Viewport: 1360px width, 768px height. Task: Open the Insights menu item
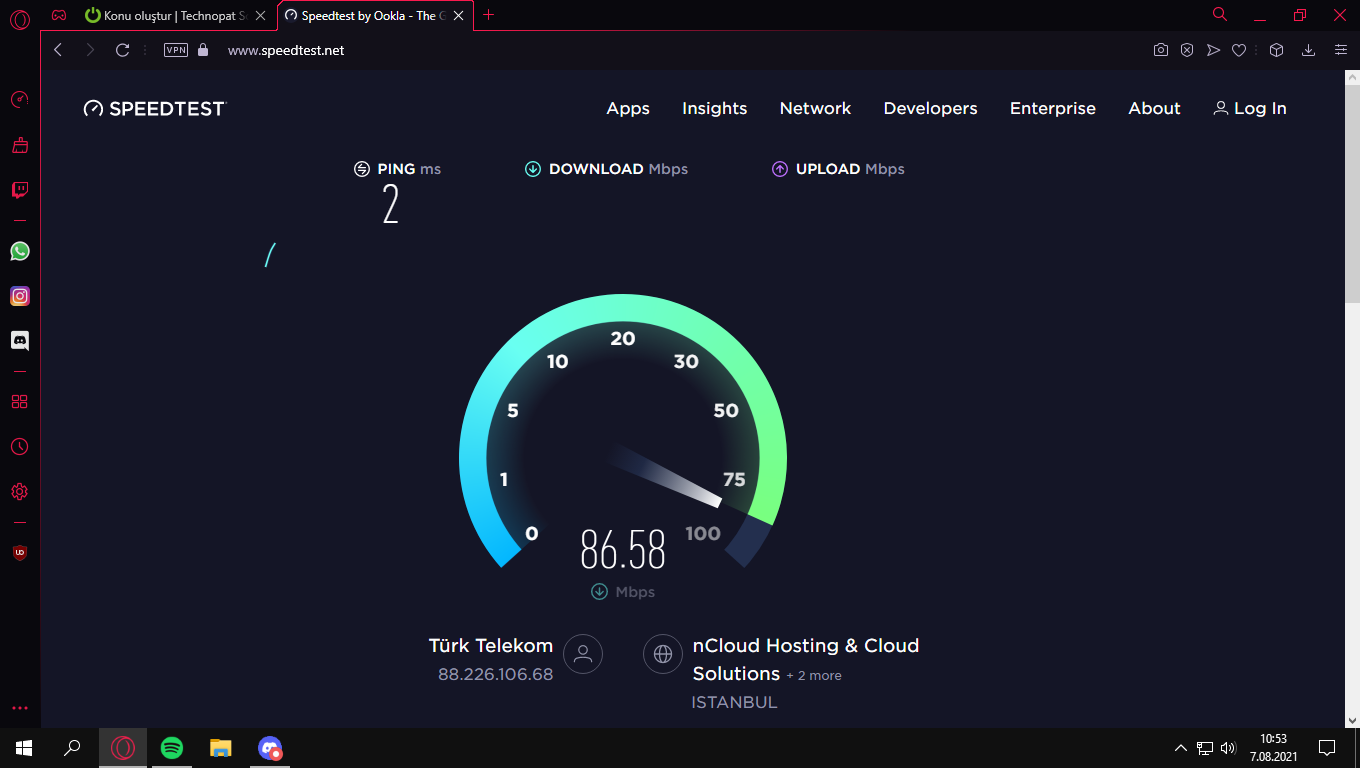(x=715, y=109)
